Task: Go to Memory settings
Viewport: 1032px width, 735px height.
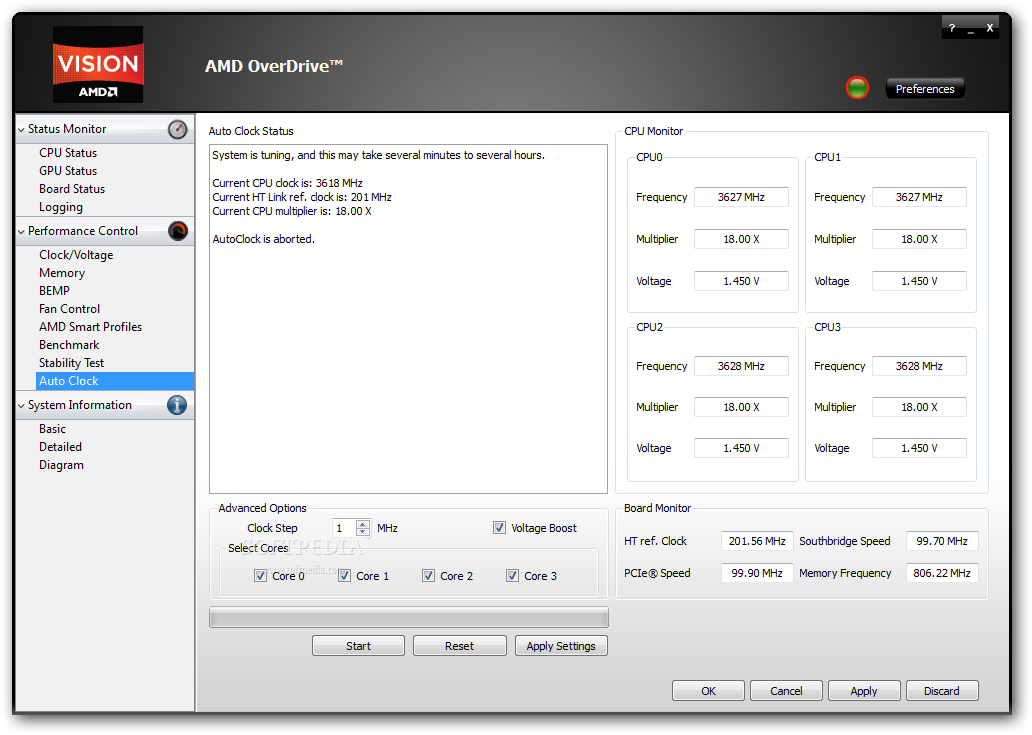Action: tap(62, 273)
